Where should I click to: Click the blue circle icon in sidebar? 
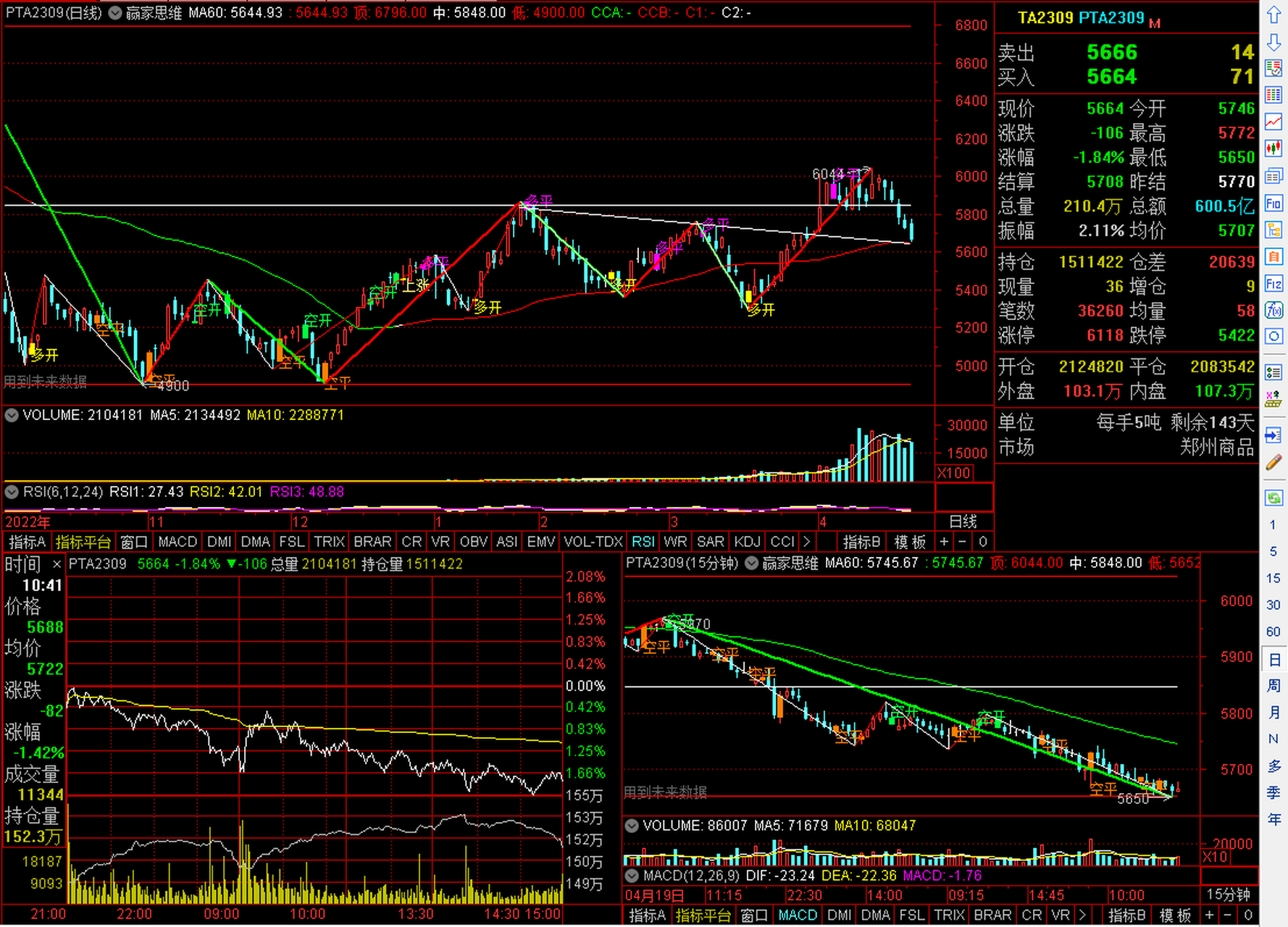[x=1274, y=336]
